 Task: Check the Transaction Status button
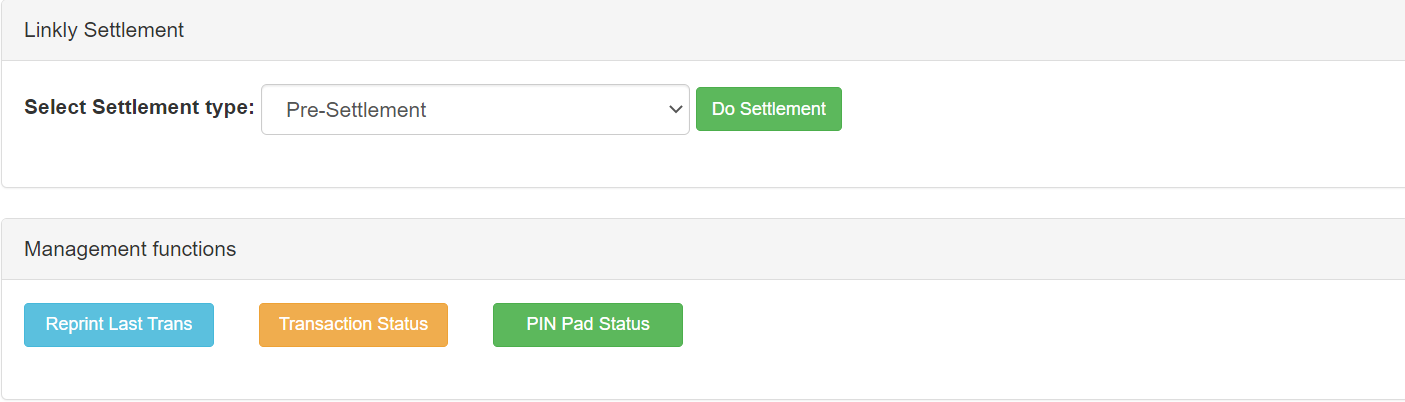[353, 324]
